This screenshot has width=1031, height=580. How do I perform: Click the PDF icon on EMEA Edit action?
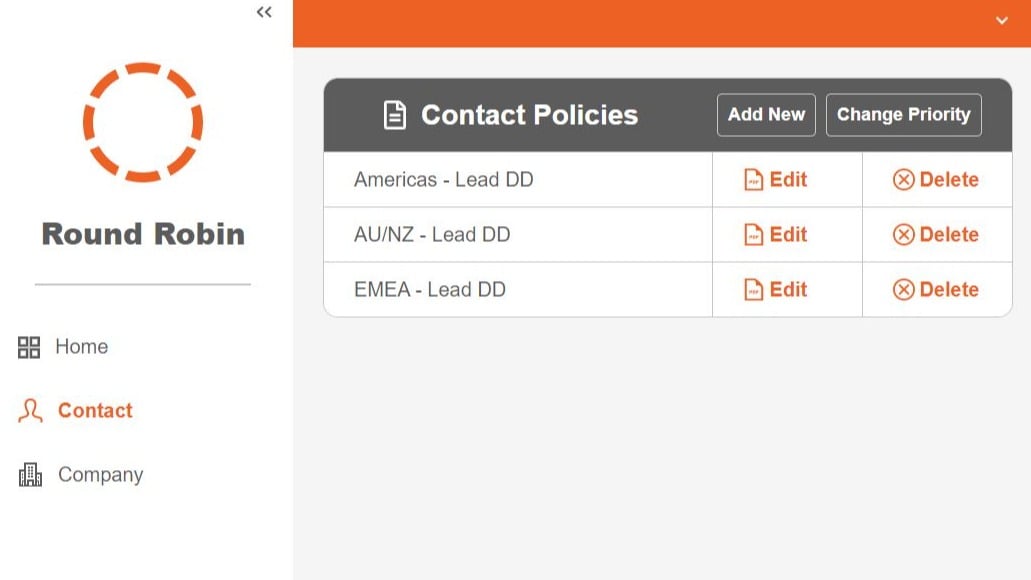tap(754, 289)
